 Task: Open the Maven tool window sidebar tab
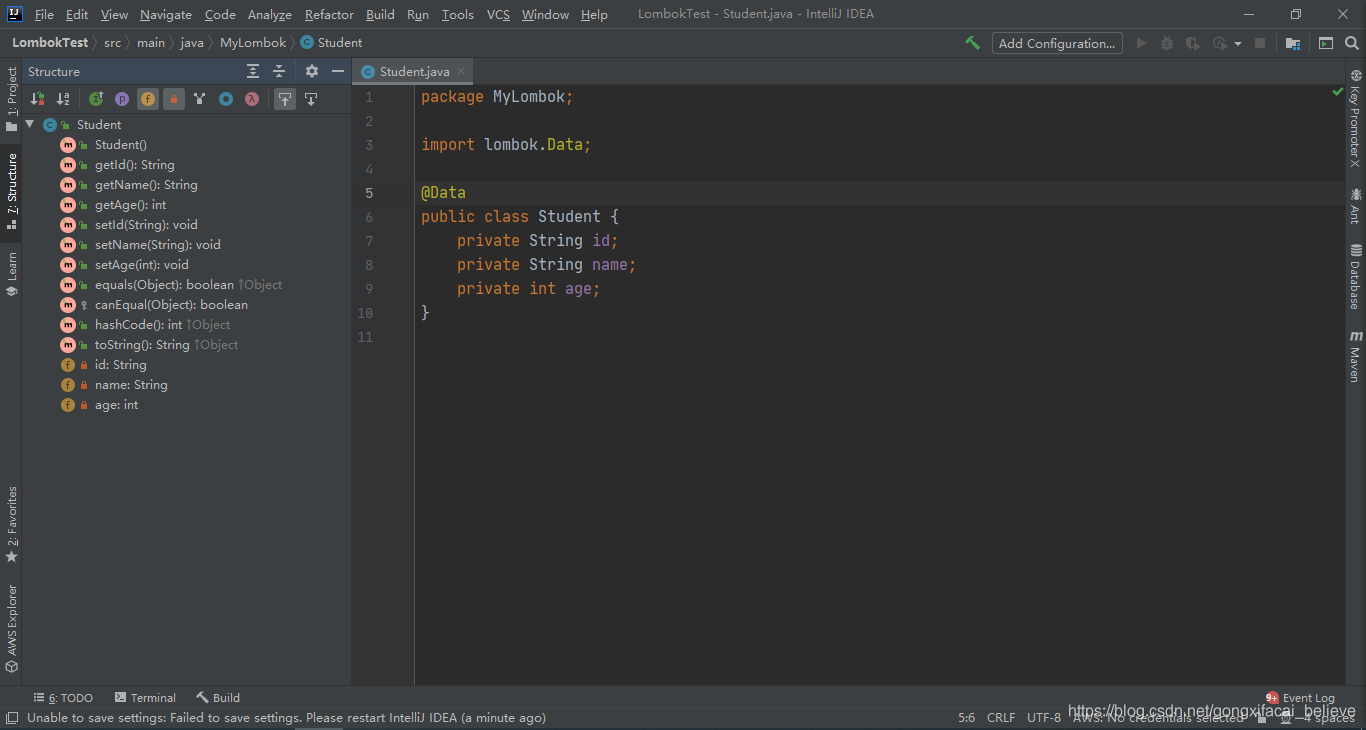1355,356
